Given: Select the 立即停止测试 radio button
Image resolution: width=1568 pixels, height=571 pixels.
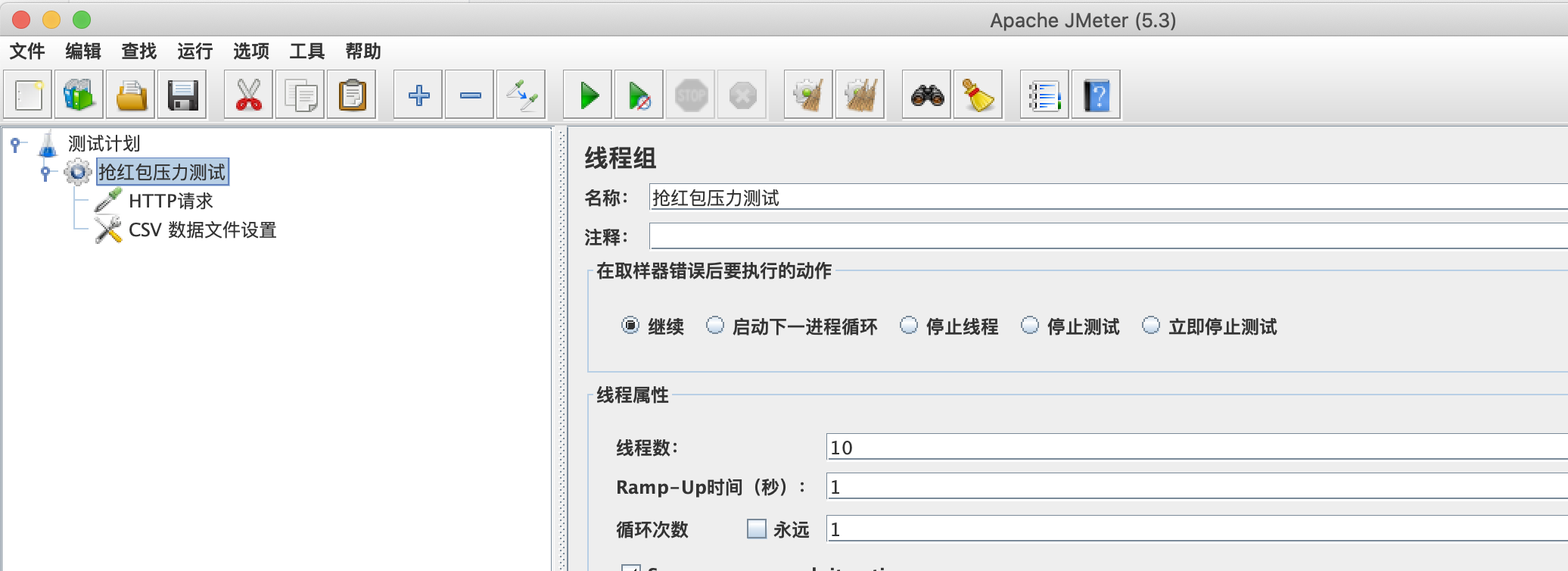Looking at the screenshot, I should pyautogui.click(x=1151, y=326).
